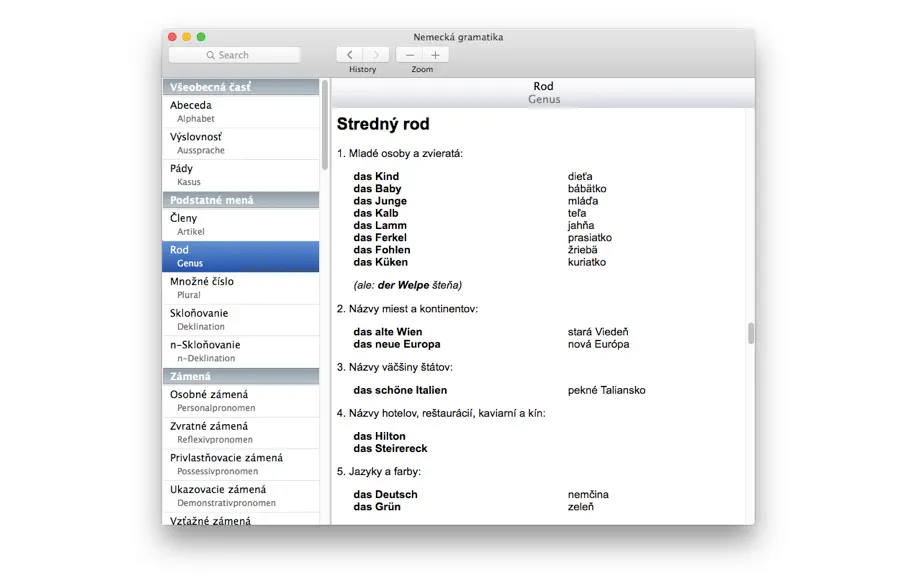Click das Hilton
Screen dimensions: 922x576
(379, 436)
